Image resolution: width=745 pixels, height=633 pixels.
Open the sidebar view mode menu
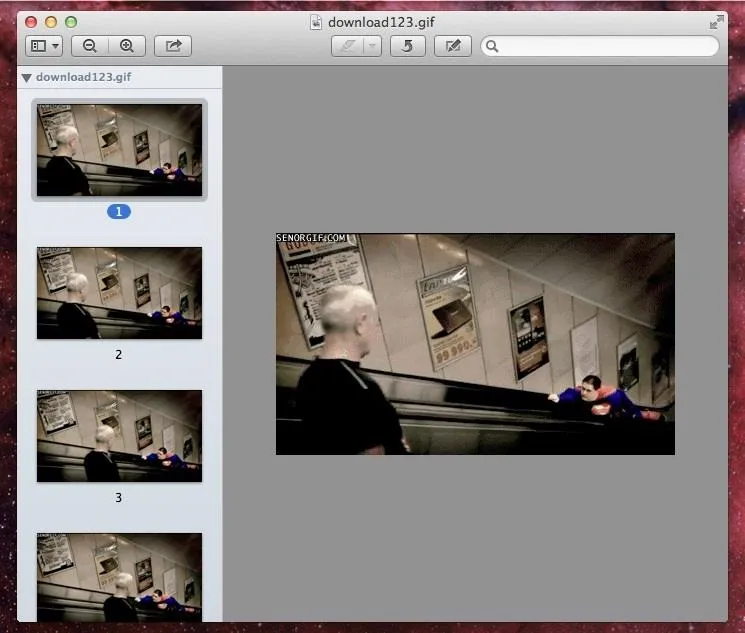click(x=44, y=46)
